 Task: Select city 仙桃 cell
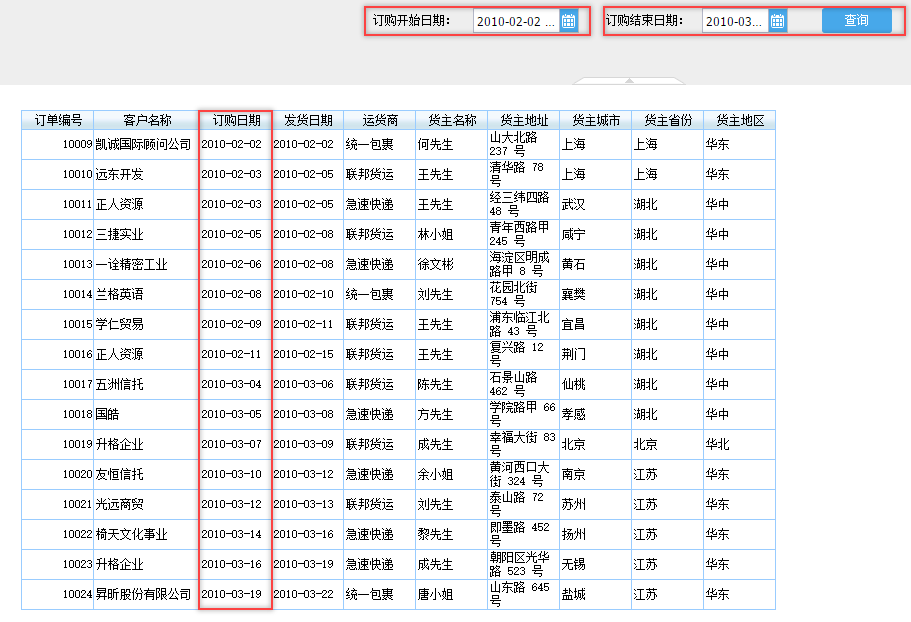pos(596,384)
